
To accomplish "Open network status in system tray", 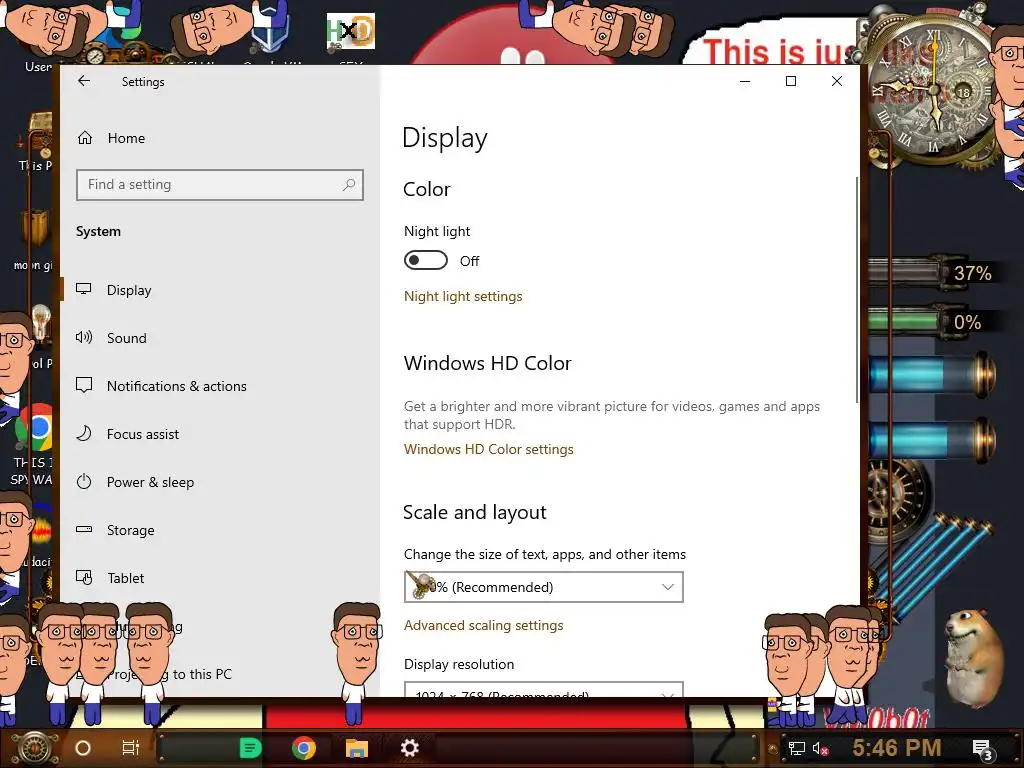I will pyautogui.click(x=797, y=748).
